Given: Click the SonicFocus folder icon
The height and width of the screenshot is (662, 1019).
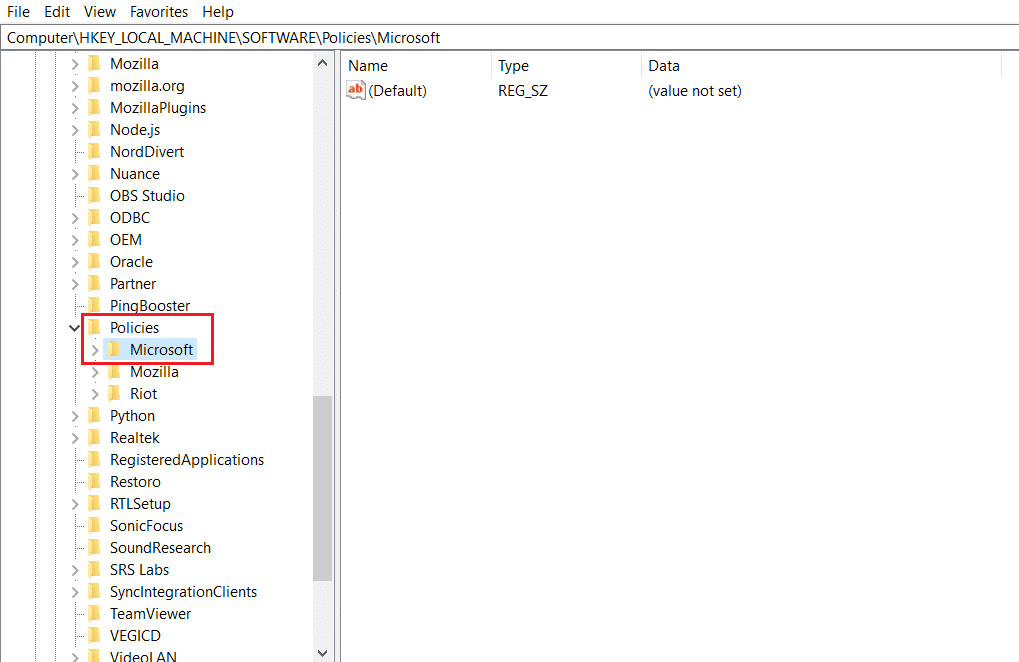Looking at the screenshot, I should coord(94,526).
